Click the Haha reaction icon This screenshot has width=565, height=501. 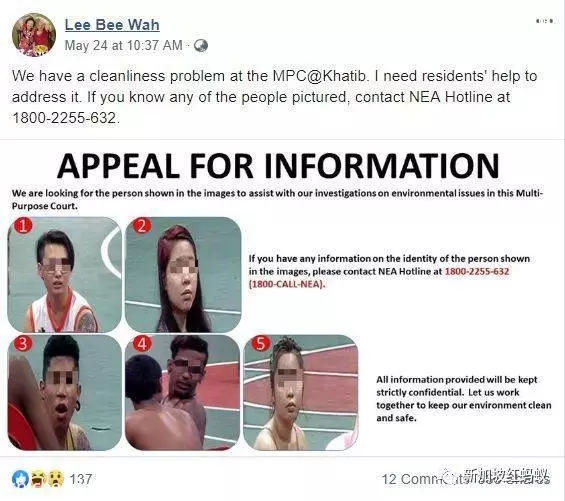[x=37, y=479]
